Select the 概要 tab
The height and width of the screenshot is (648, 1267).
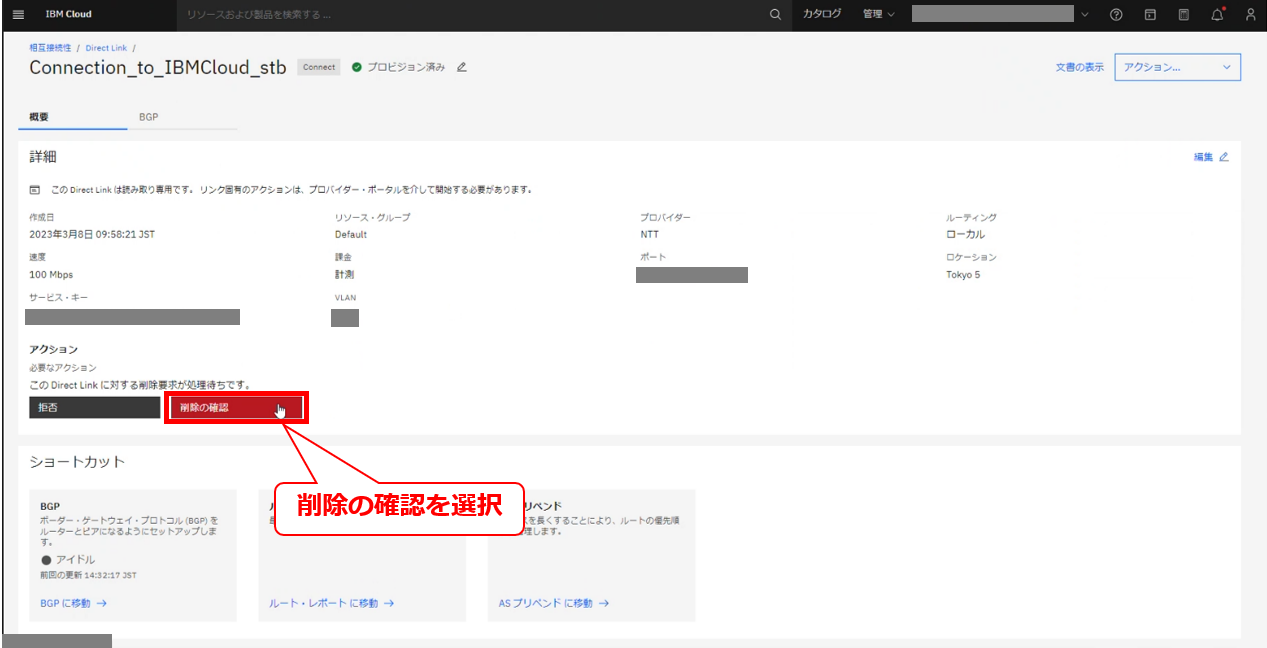tap(39, 117)
